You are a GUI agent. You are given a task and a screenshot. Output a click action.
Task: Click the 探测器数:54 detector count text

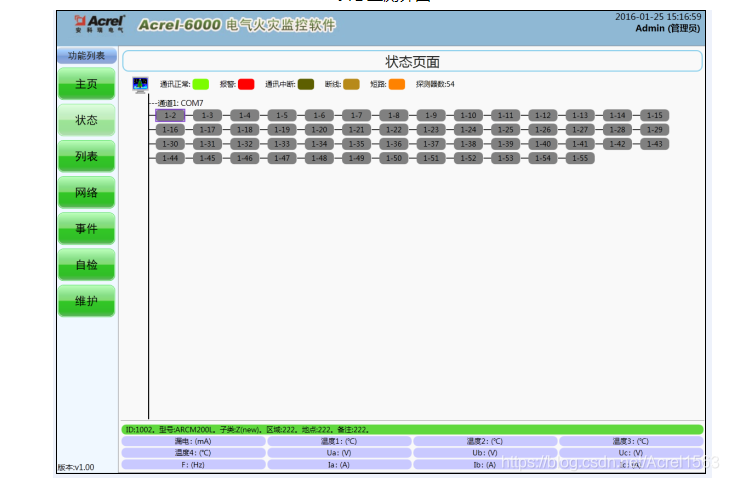tap(435, 84)
